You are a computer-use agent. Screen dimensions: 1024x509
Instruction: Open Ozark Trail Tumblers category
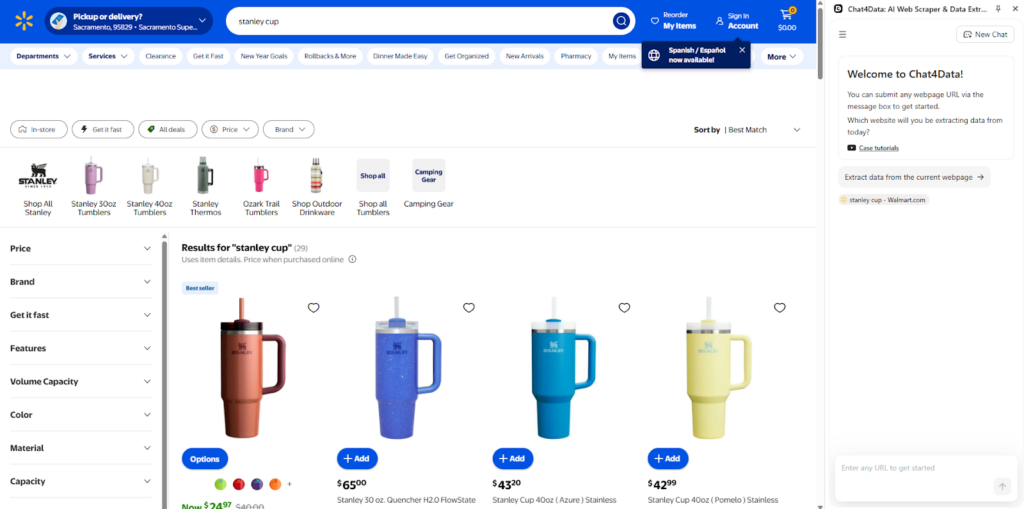tap(261, 187)
